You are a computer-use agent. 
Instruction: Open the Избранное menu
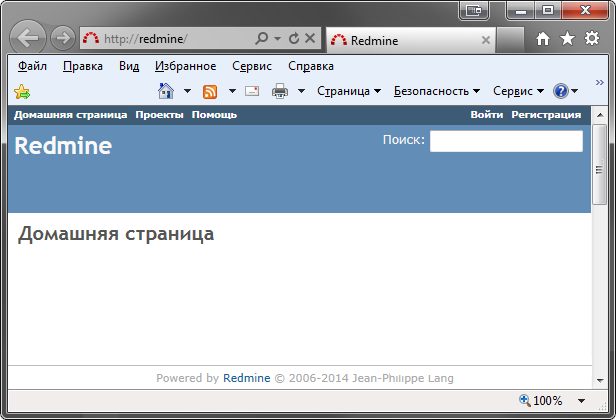pos(185,66)
